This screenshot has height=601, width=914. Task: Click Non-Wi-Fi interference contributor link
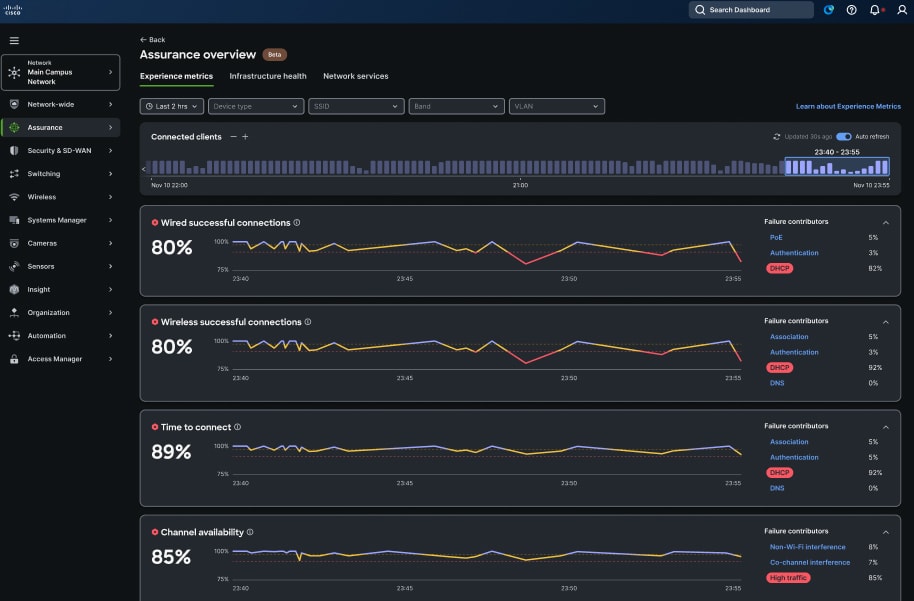[807, 547]
